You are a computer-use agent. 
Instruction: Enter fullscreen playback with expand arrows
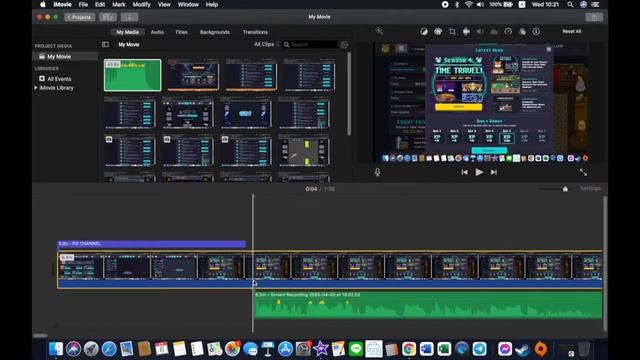[584, 173]
